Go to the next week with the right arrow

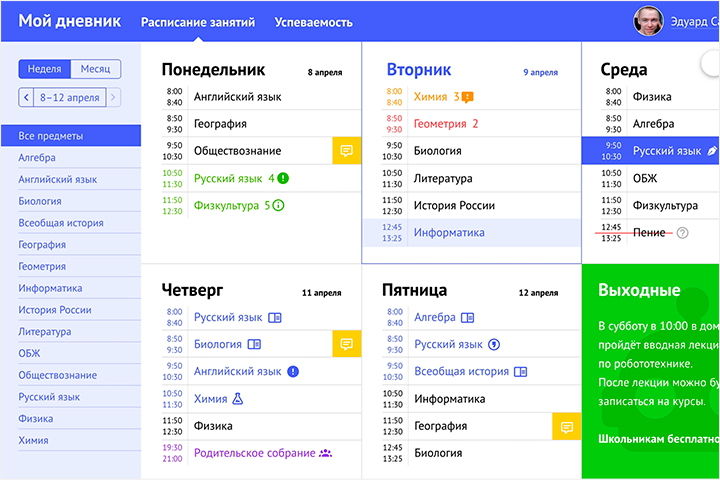(x=114, y=97)
